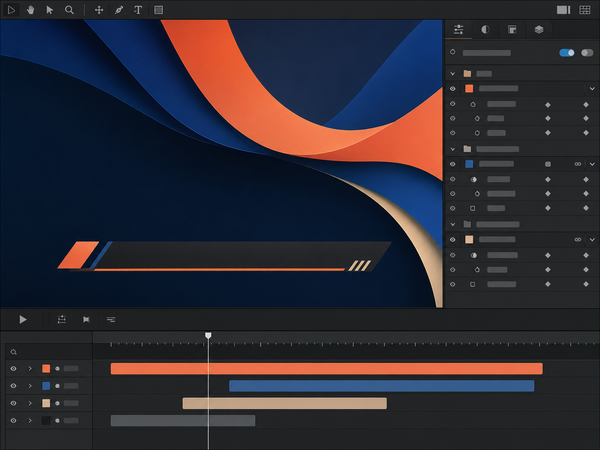
Task: Collapse the first tan folder group
Action: click(453, 73)
